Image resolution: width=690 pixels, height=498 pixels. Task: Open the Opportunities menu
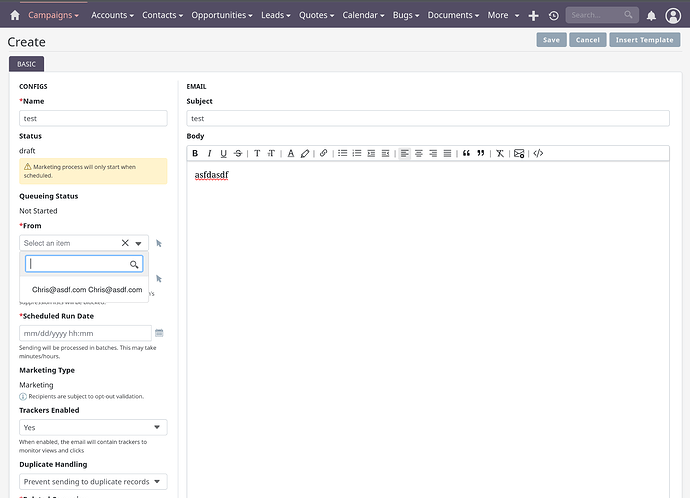pyautogui.click(x=222, y=15)
